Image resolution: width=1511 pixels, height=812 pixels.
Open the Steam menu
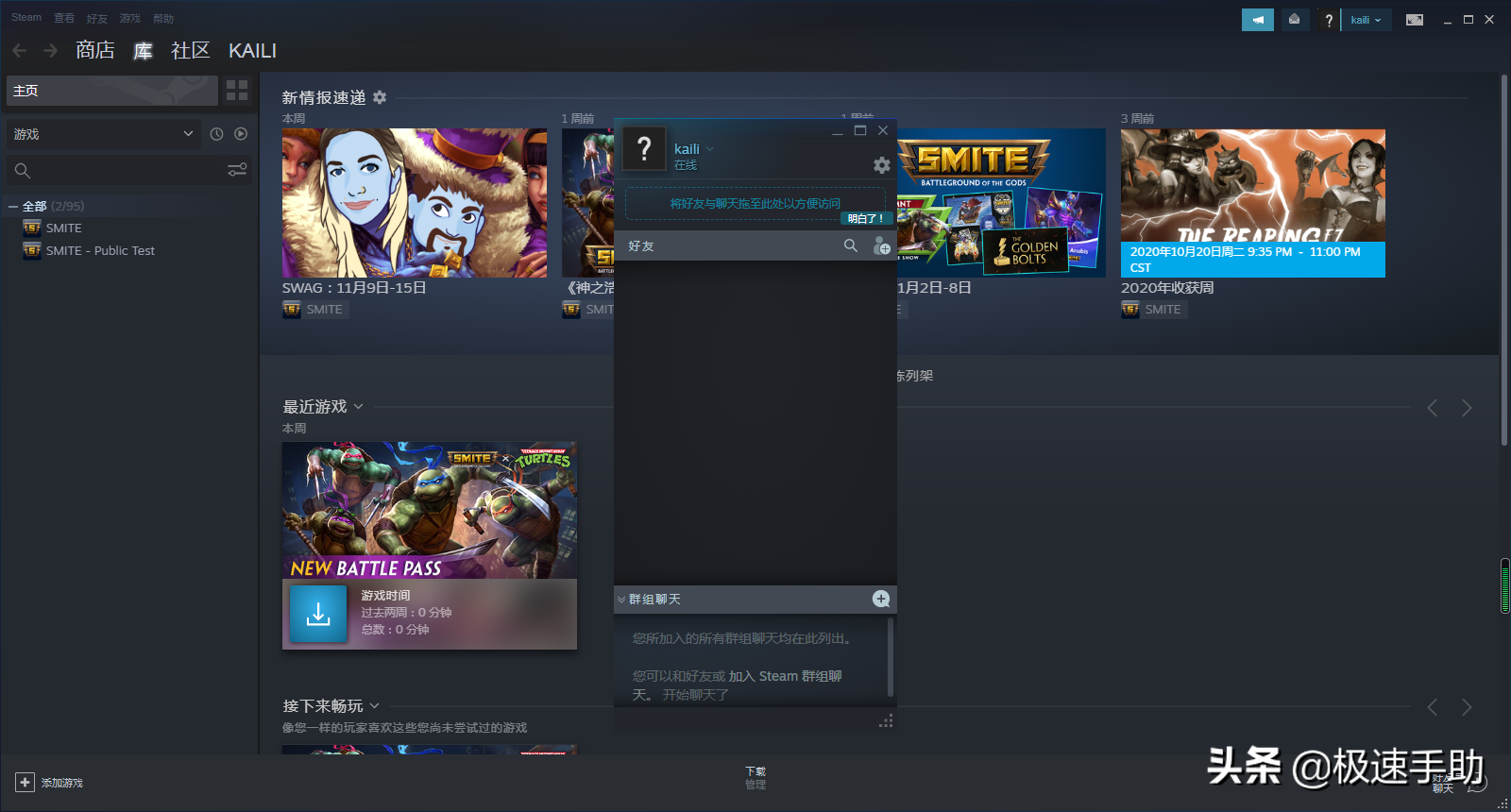click(x=26, y=18)
